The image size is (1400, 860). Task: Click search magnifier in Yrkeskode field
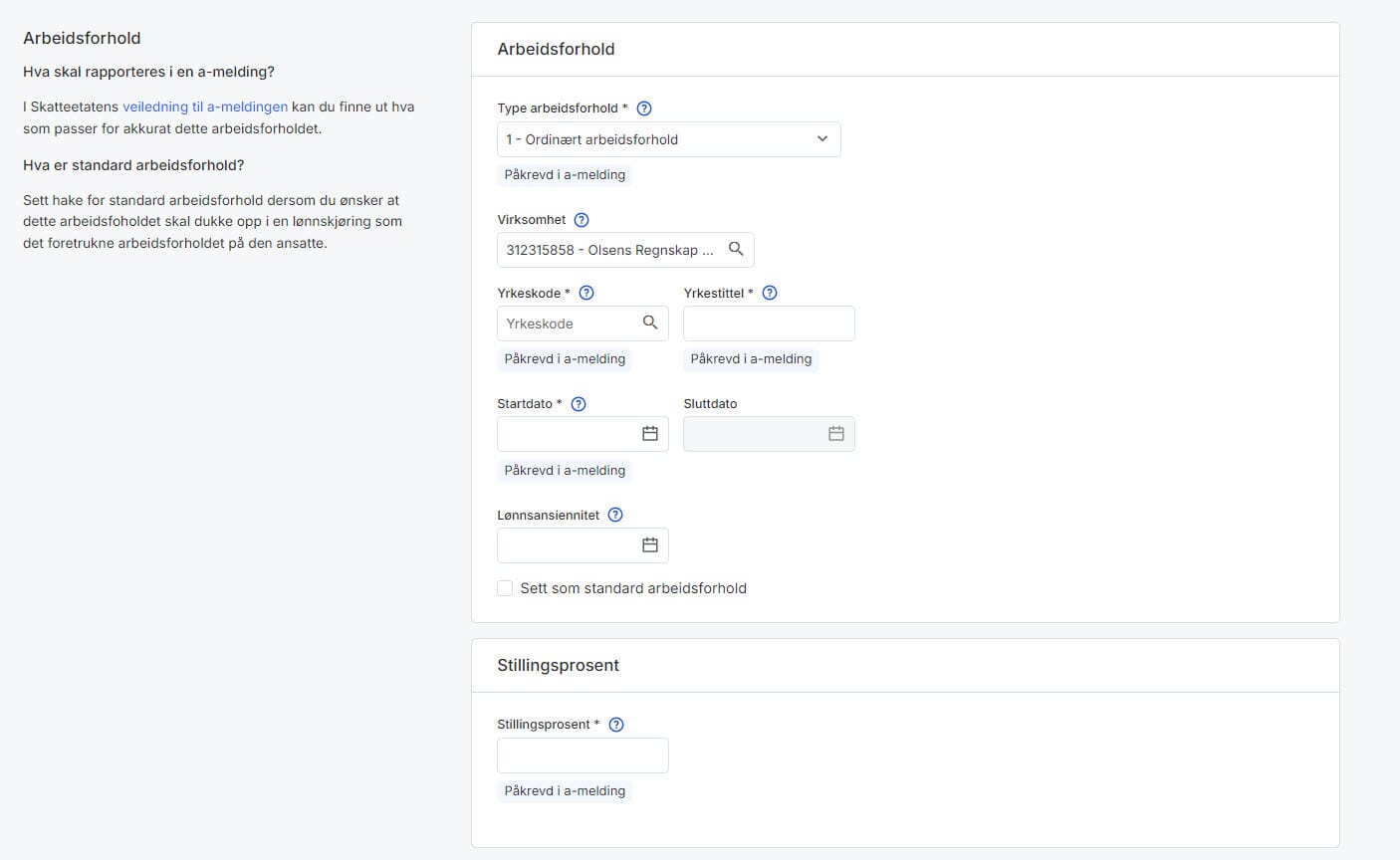(650, 322)
